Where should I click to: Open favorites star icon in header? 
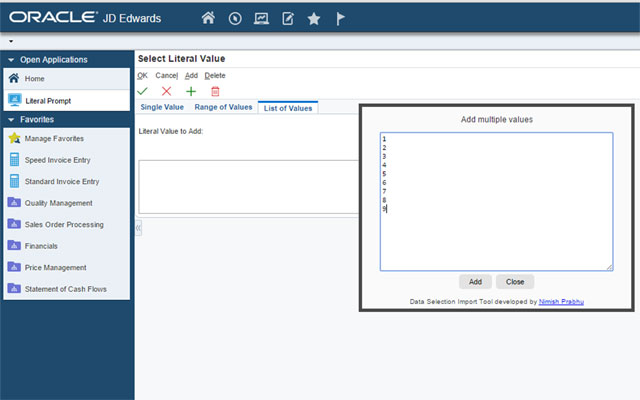coord(313,18)
